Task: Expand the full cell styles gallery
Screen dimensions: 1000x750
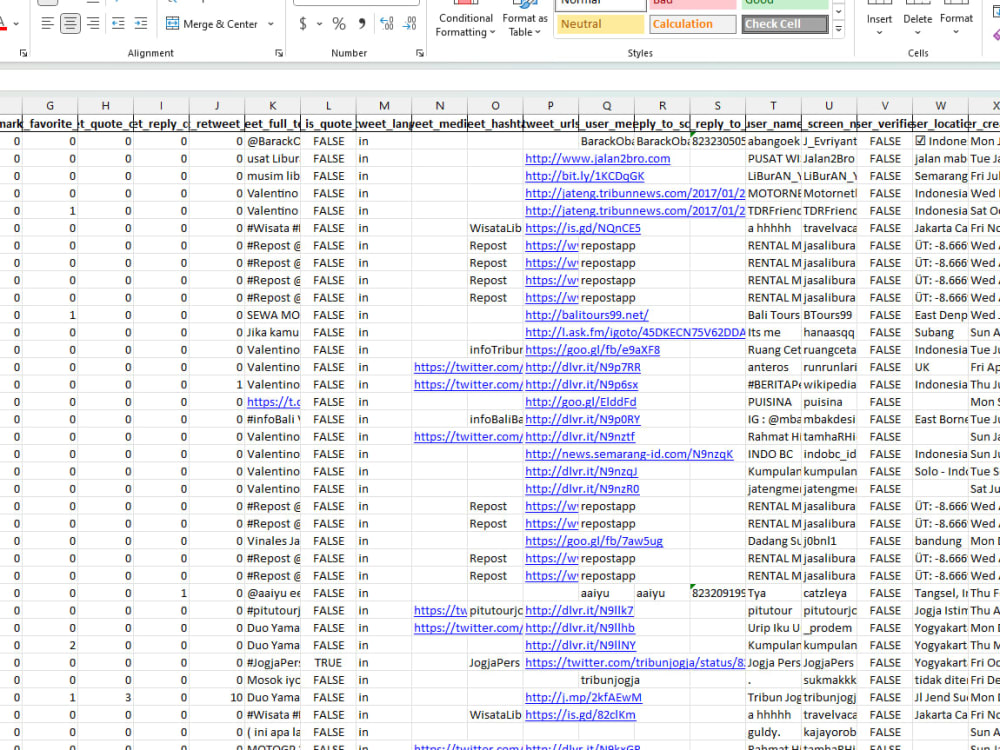Action: tap(839, 29)
